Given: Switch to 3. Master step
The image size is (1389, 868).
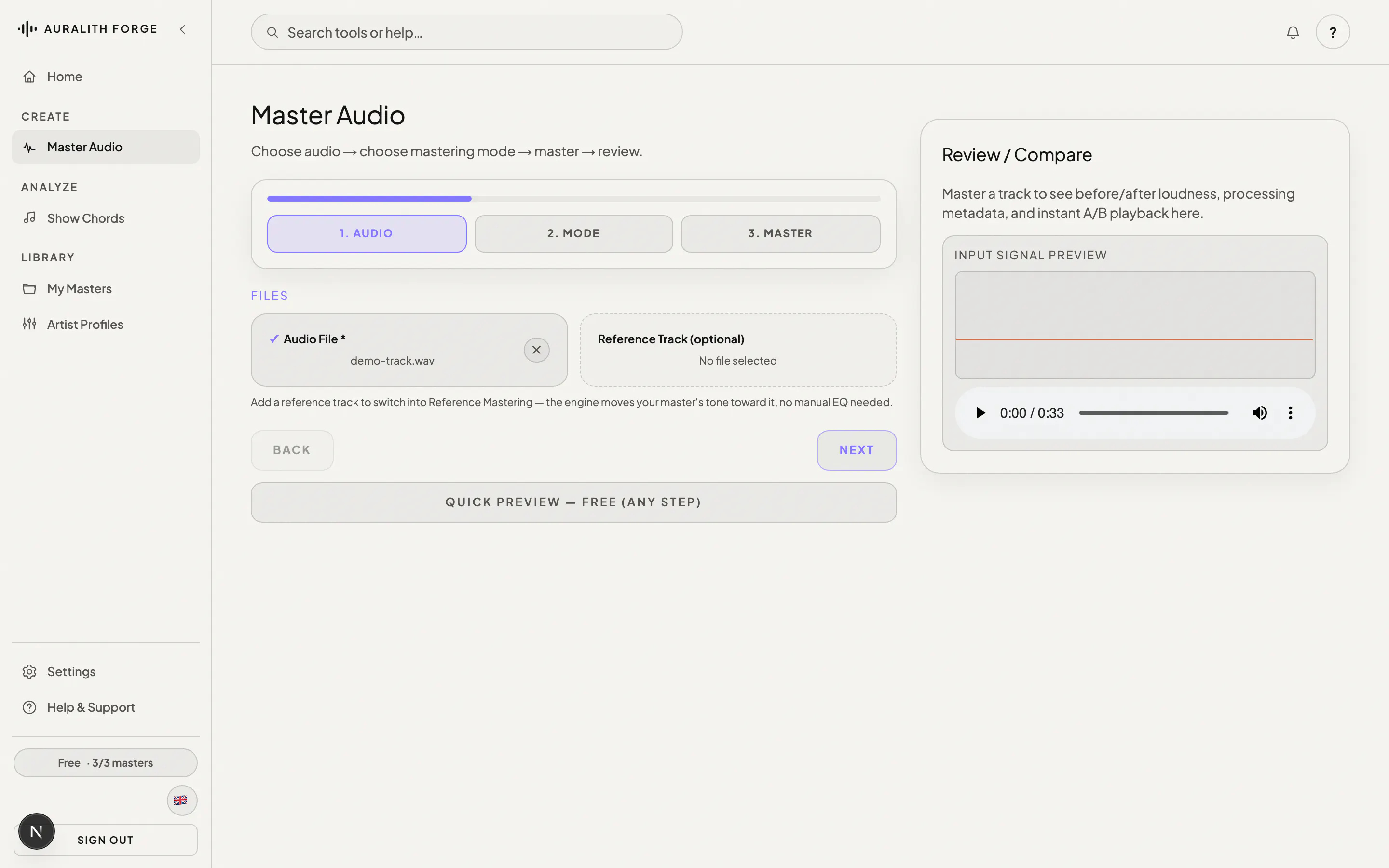Looking at the screenshot, I should 781,234.
